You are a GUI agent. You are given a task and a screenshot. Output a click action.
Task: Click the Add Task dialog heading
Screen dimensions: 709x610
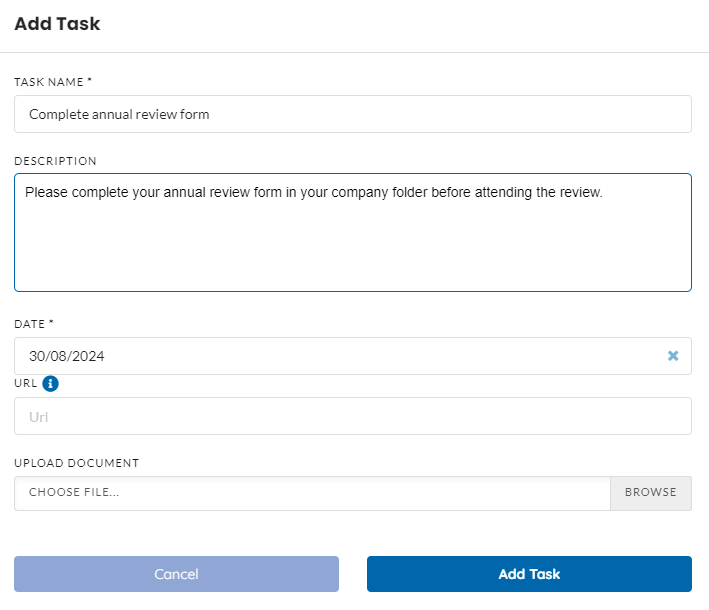click(57, 24)
